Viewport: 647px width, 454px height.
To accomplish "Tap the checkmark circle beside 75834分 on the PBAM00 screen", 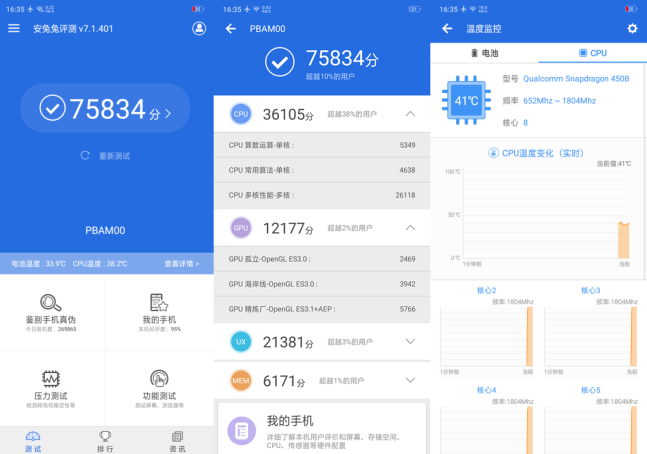I will pos(280,62).
